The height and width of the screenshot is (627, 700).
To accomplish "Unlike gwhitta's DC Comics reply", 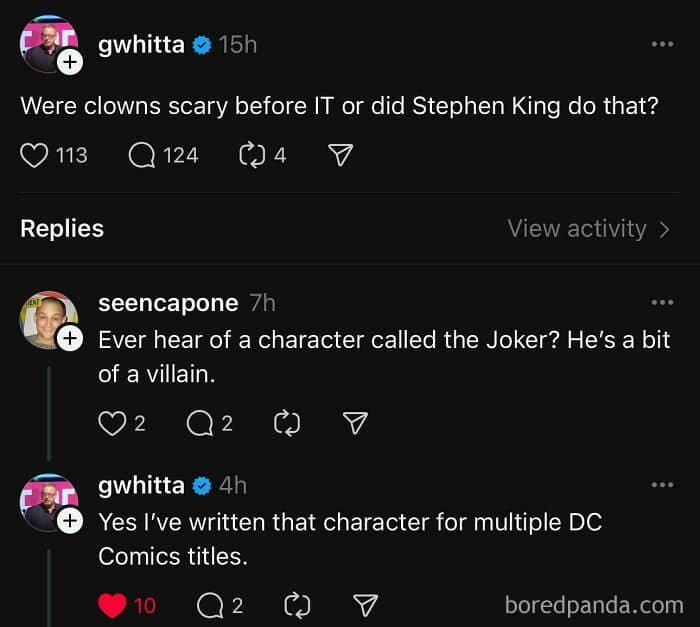I will tap(113, 605).
